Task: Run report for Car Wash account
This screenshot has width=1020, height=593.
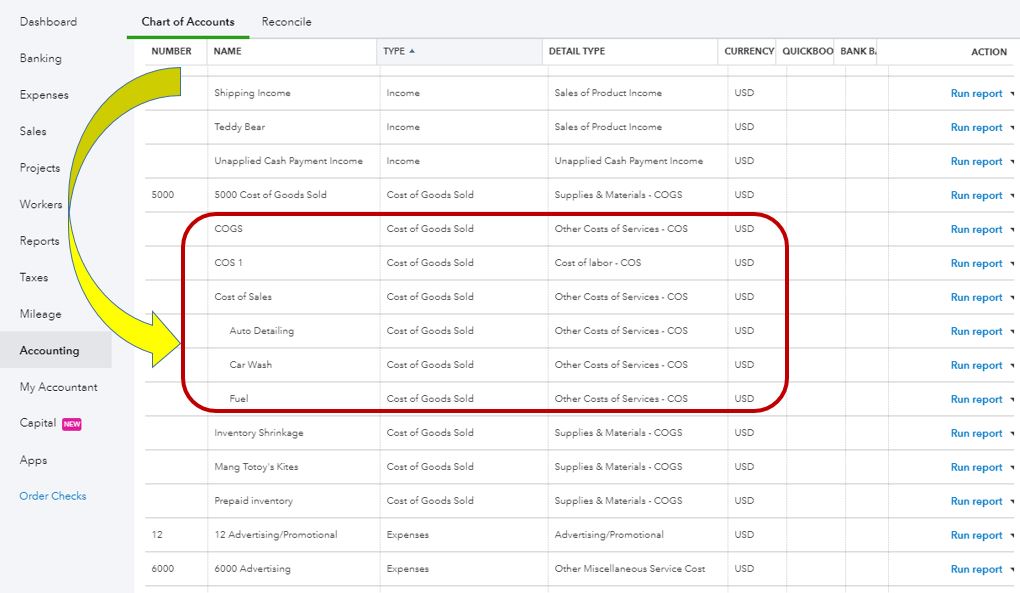Action: coord(976,365)
